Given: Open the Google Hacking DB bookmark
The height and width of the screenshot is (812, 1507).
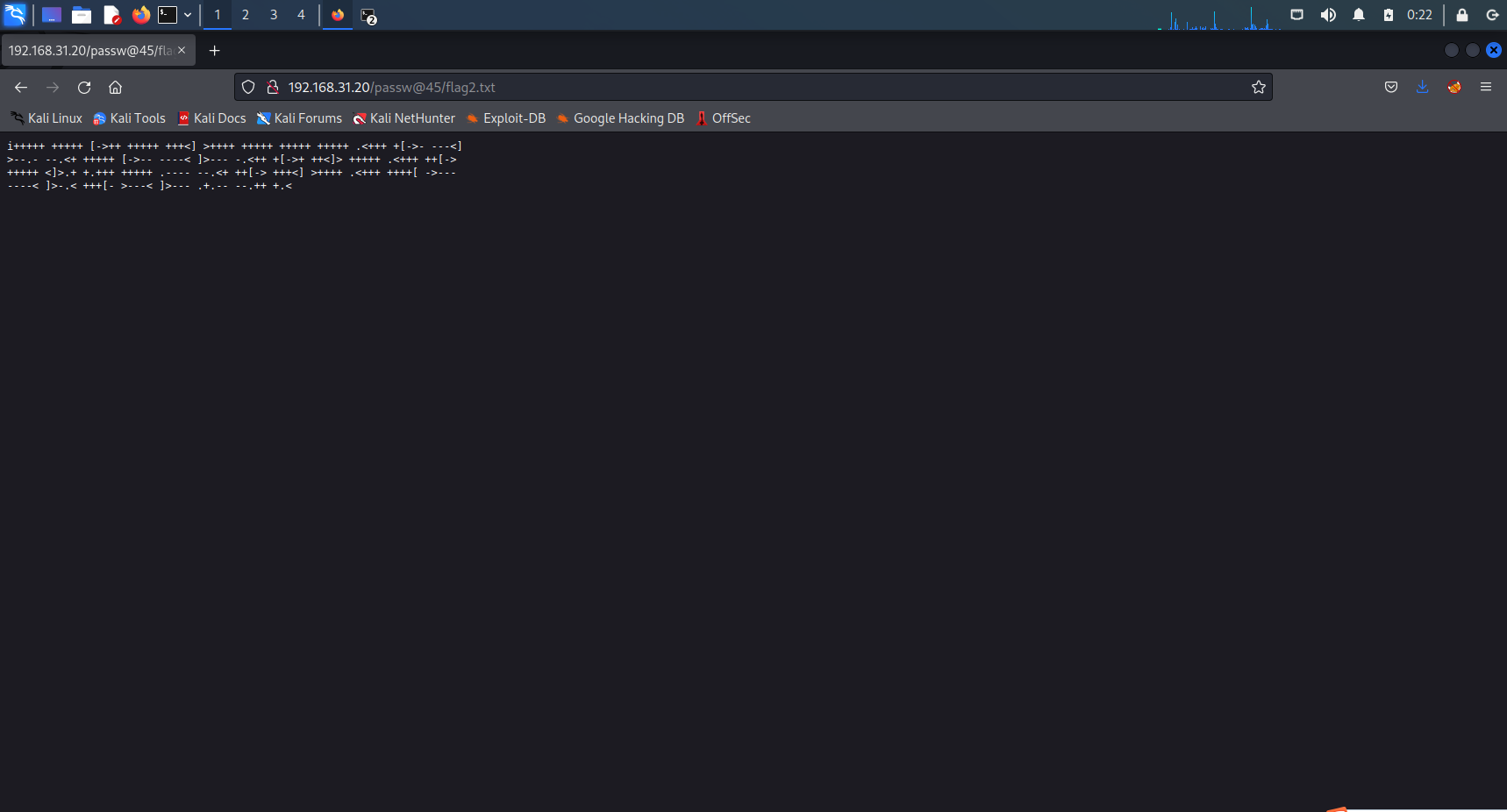Looking at the screenshot, I should pos(620,118).
